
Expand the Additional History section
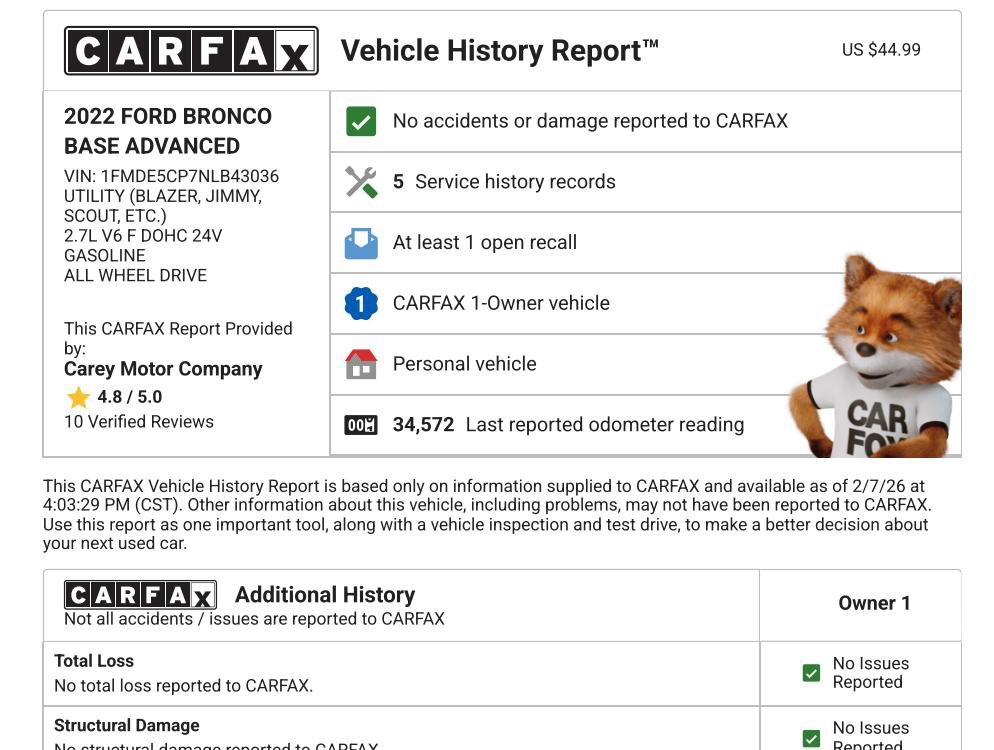(324, 594)
